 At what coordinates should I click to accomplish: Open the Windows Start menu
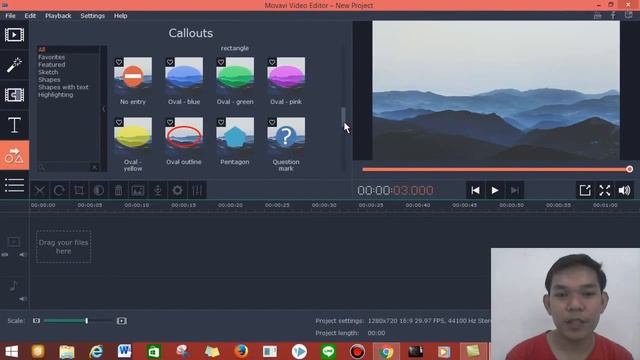(11, 351)
